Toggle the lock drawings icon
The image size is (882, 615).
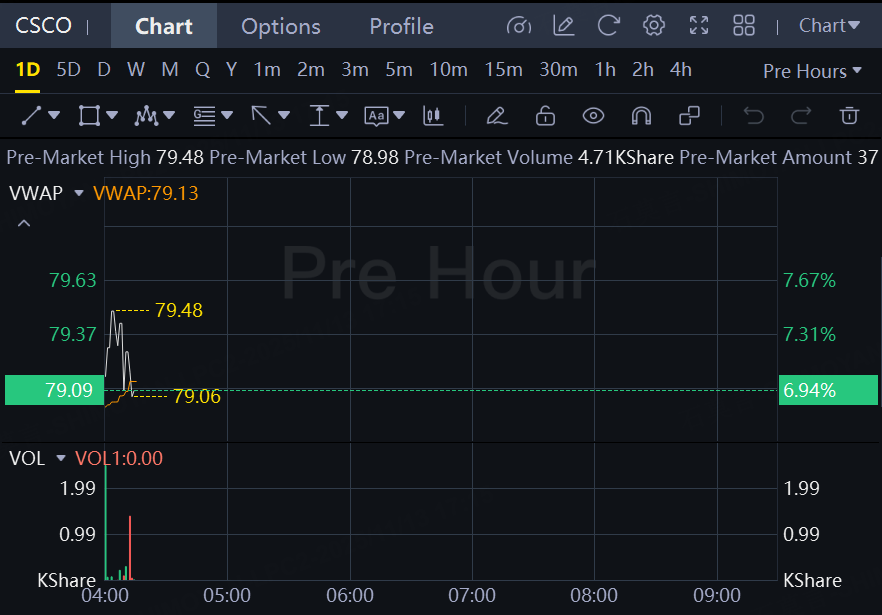[x=545, y=116]
